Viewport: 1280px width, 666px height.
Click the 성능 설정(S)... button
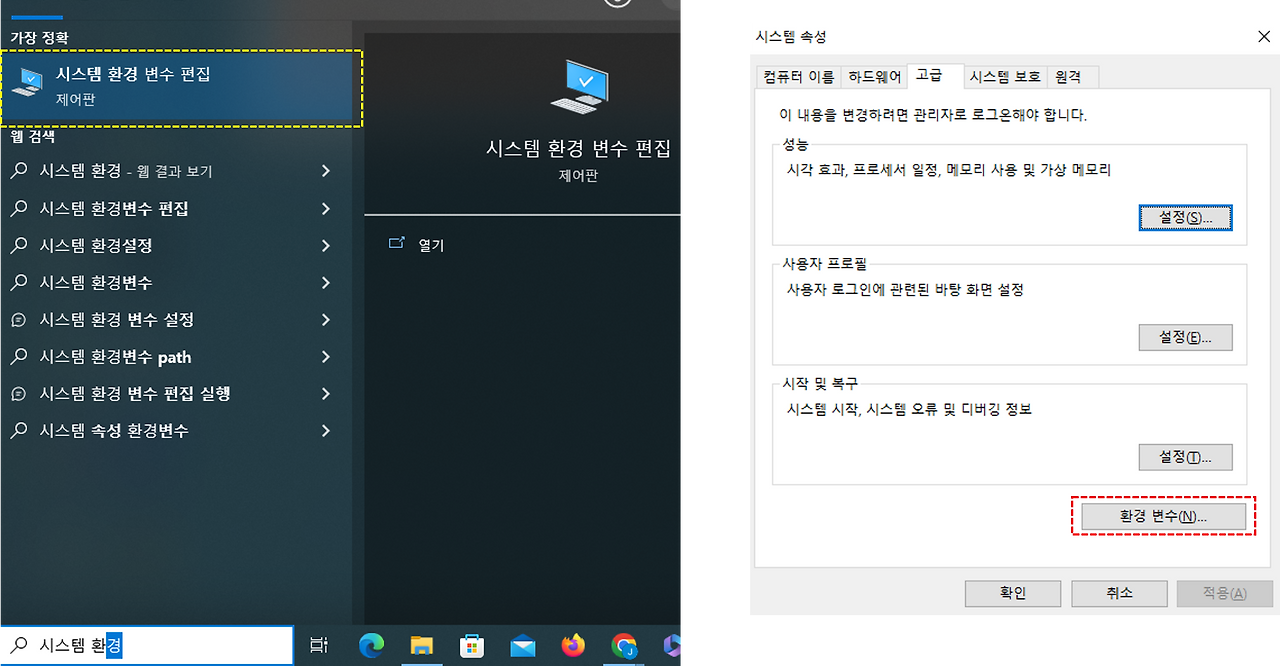1185,217
